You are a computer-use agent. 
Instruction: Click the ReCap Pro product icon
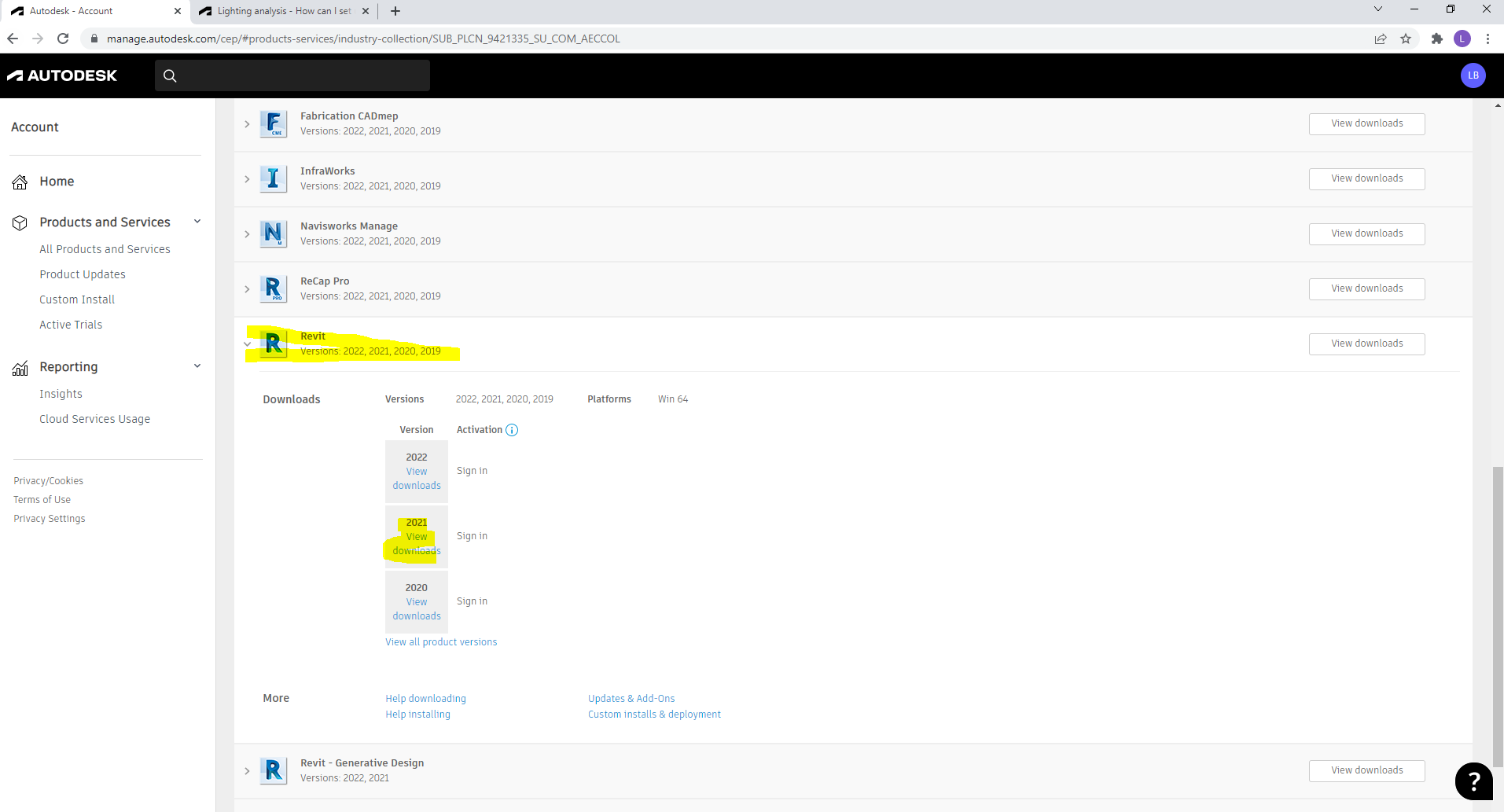point(273,288)
